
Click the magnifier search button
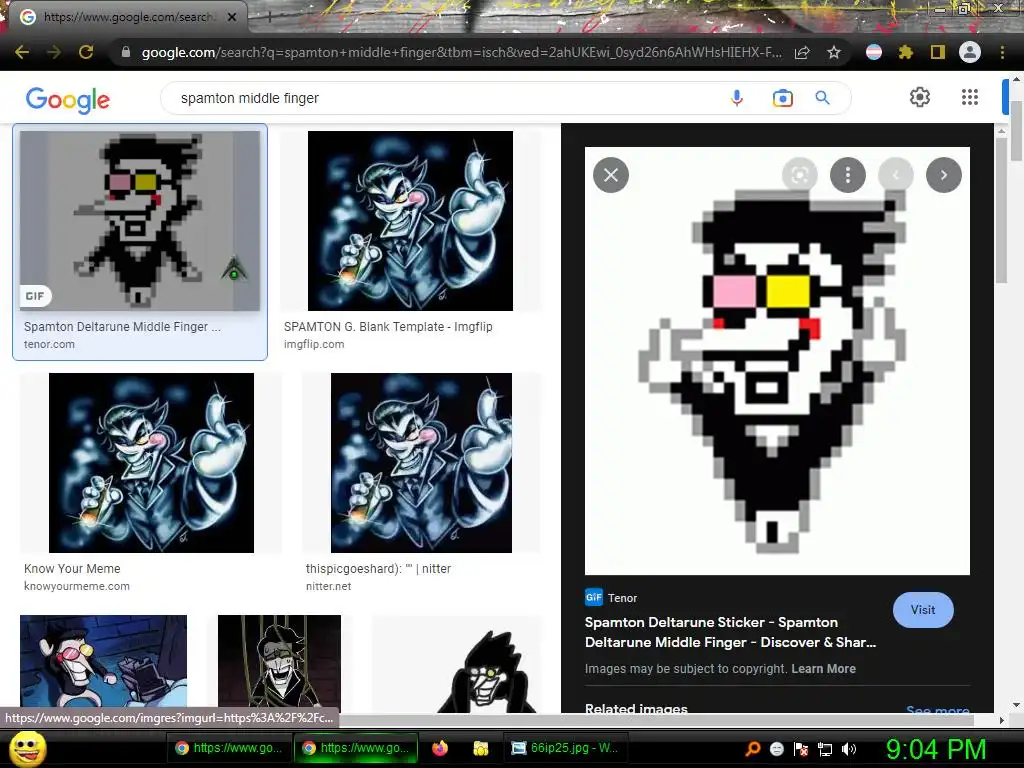tap(823, 98)
